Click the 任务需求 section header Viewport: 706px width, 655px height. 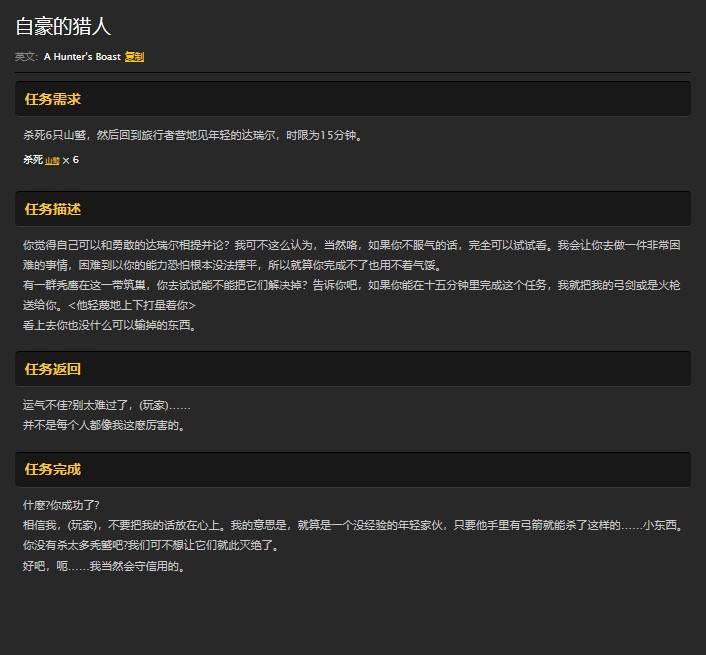coord(53,99)
